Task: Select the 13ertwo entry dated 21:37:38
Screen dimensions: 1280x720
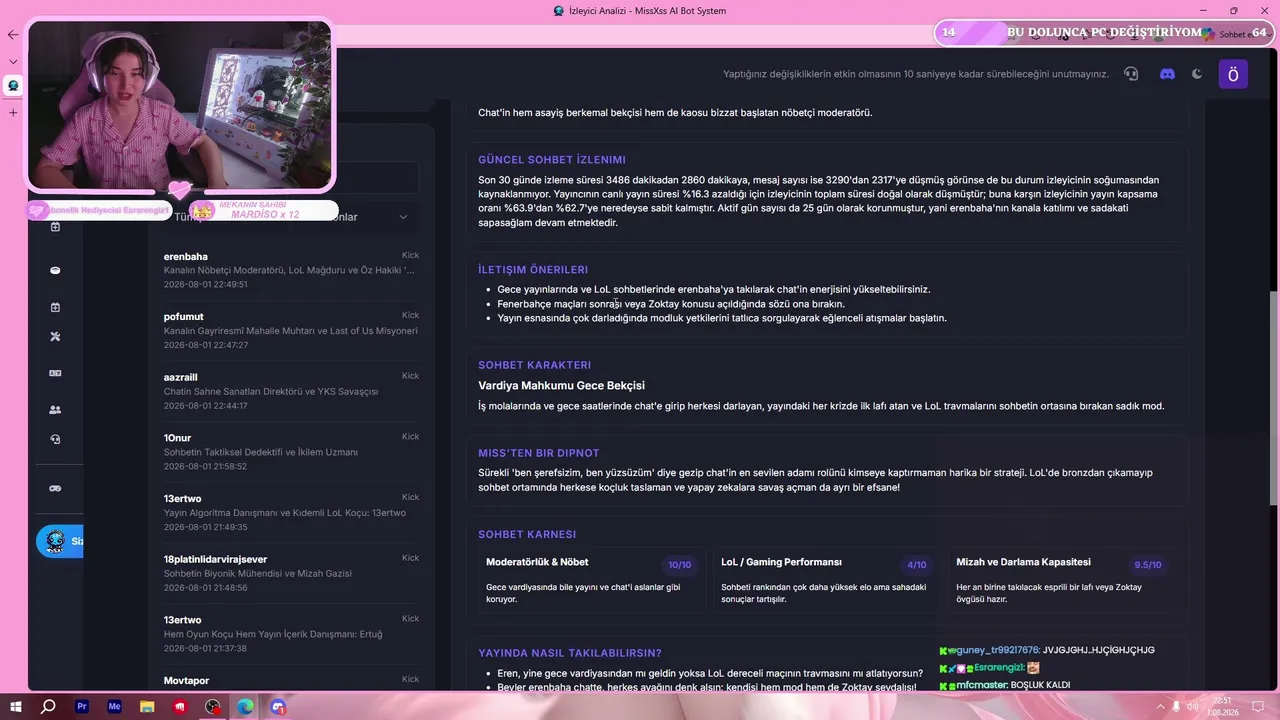Action: pos(291,634)
